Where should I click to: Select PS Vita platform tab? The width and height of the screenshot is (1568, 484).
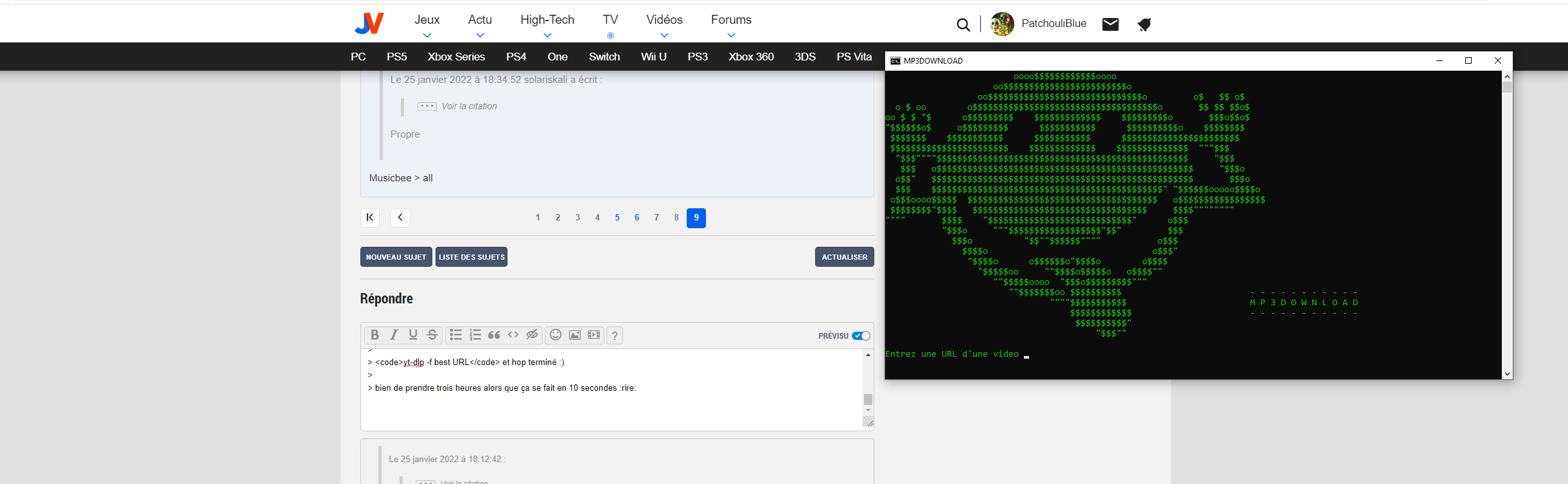[854, 57]
